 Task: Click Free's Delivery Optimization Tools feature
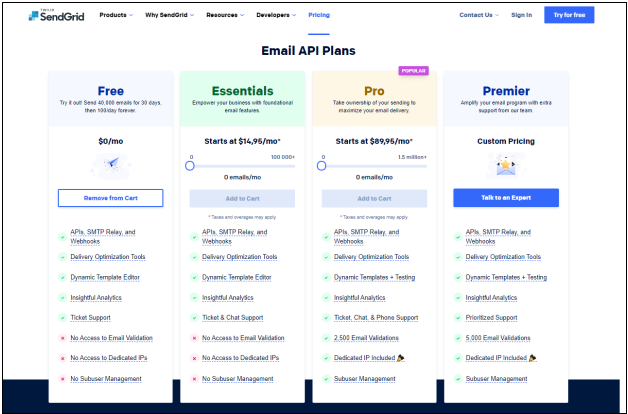click(108, 257)
